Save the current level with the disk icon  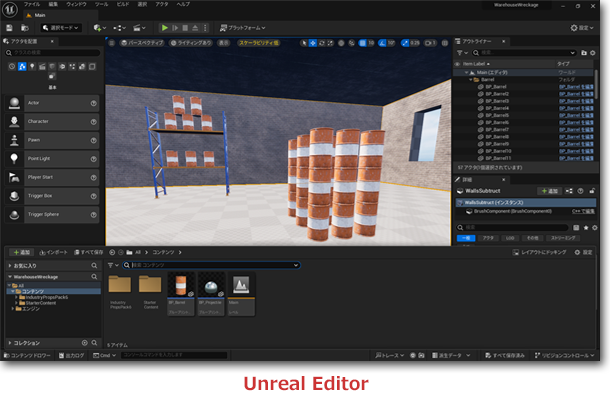coord(11,28)
